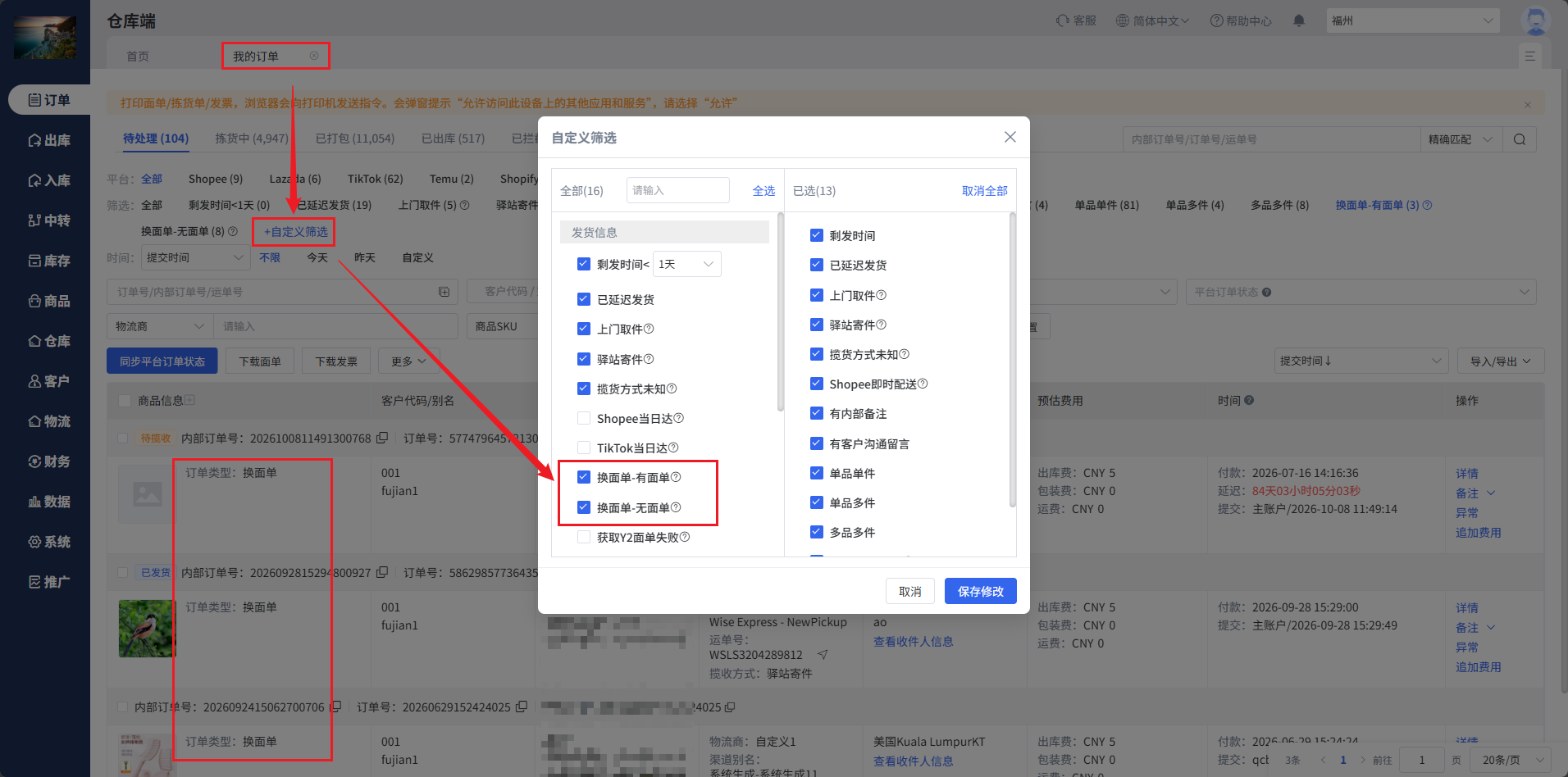This screenshot has width=1568, height=777.
Task: Check the 获取Y2面单失败 option
Action: 584,537
